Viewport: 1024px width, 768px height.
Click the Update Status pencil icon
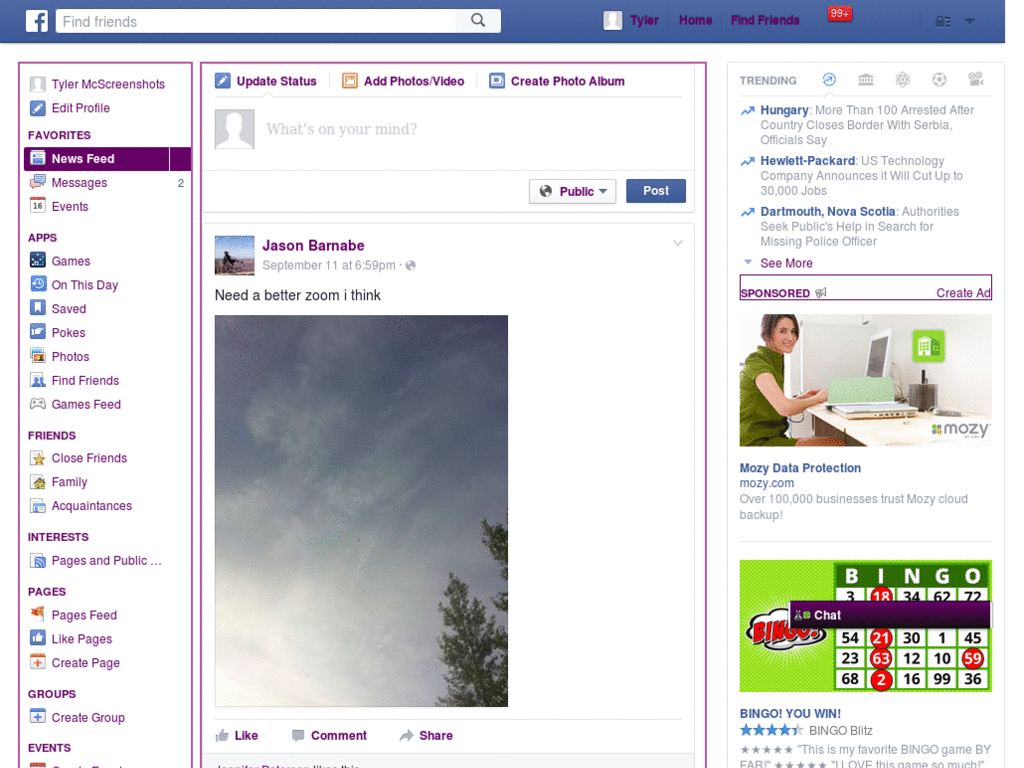point(223,80)
